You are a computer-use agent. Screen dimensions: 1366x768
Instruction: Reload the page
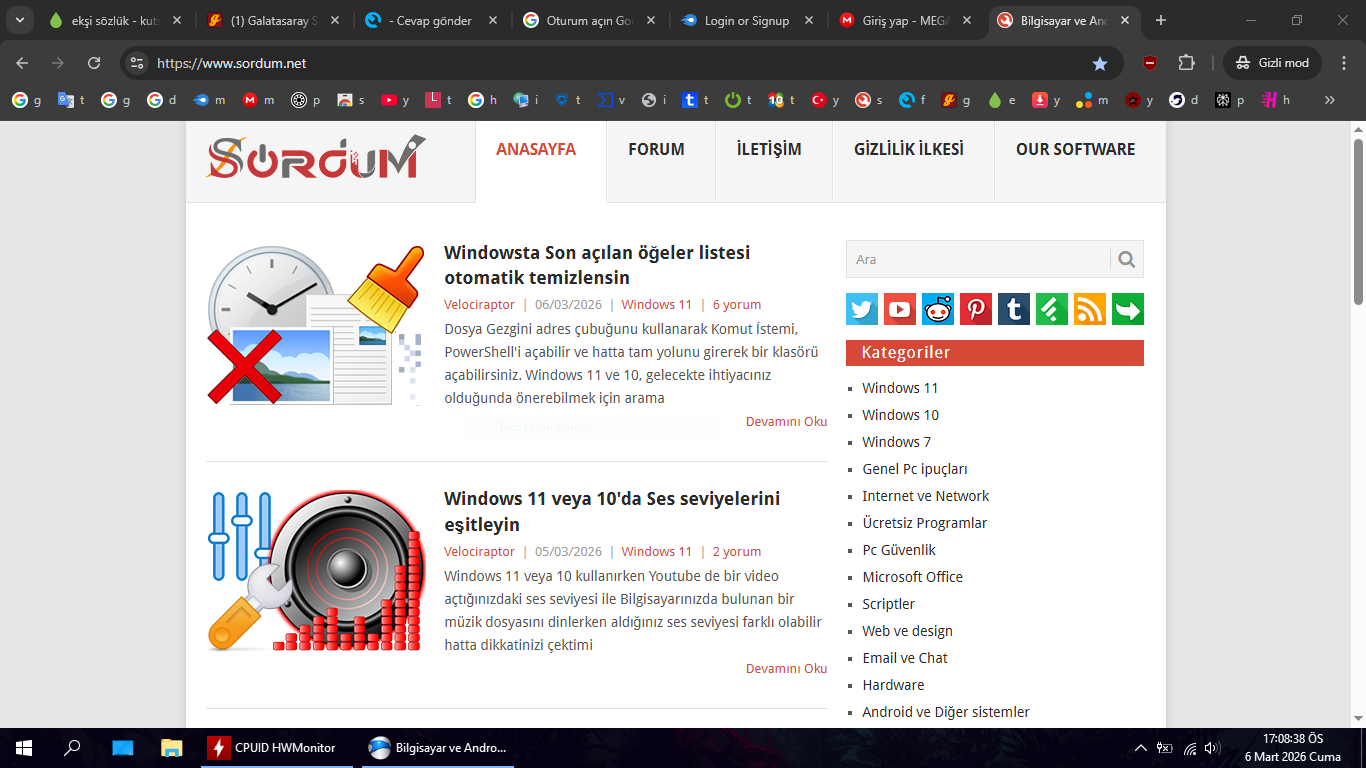pyautogui.click(x=94, y=63)
